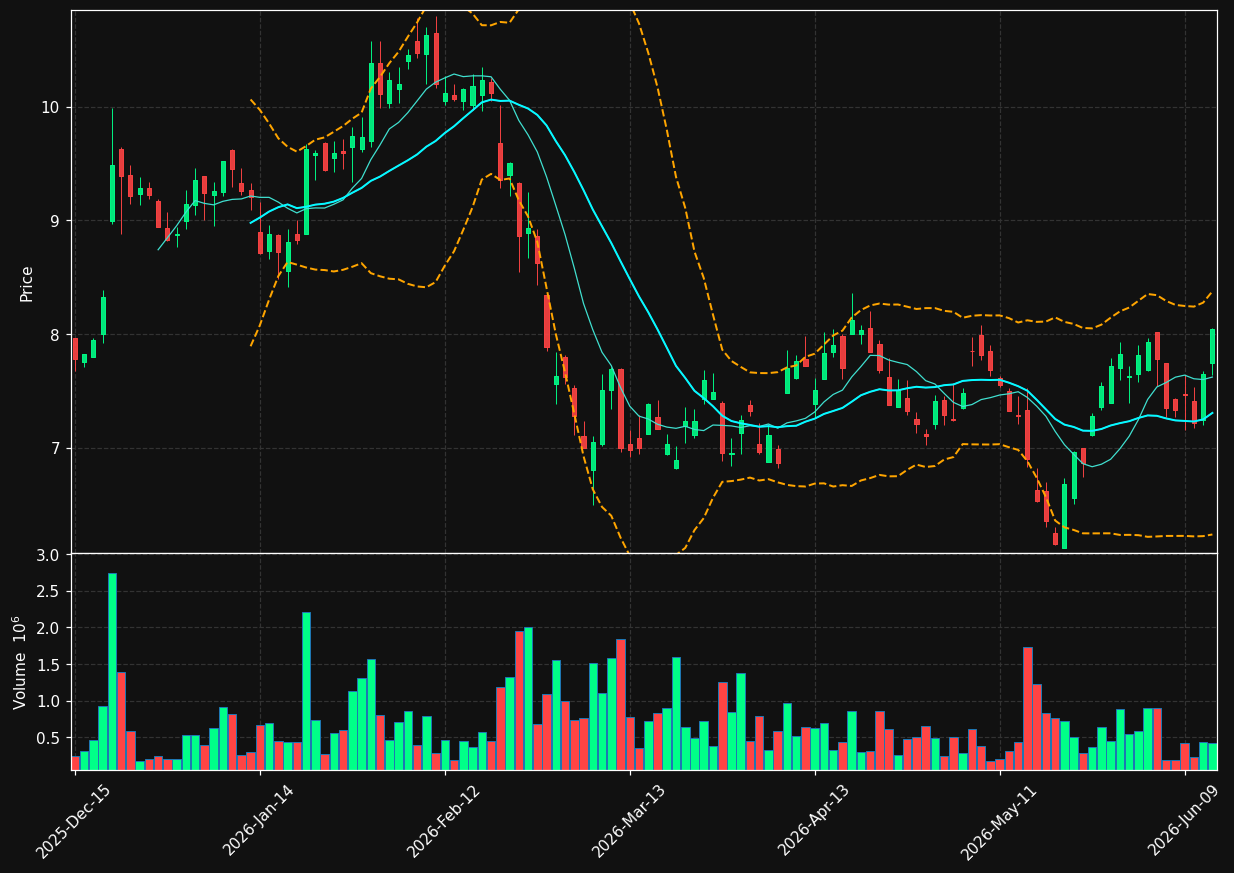Click the Volume axis title
This screenshot has height=873, width=1234.
coord(21,662)
